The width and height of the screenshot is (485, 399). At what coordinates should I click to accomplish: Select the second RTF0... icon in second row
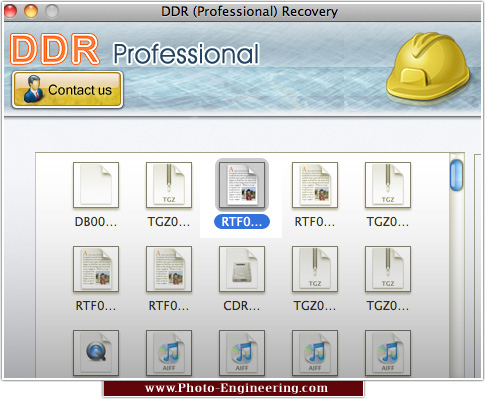(x=169, y=269)
